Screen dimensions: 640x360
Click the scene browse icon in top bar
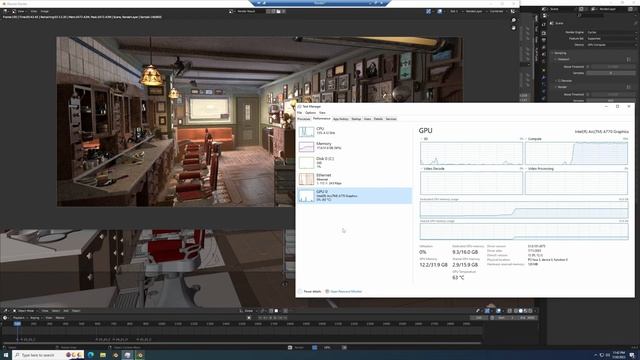544,9
